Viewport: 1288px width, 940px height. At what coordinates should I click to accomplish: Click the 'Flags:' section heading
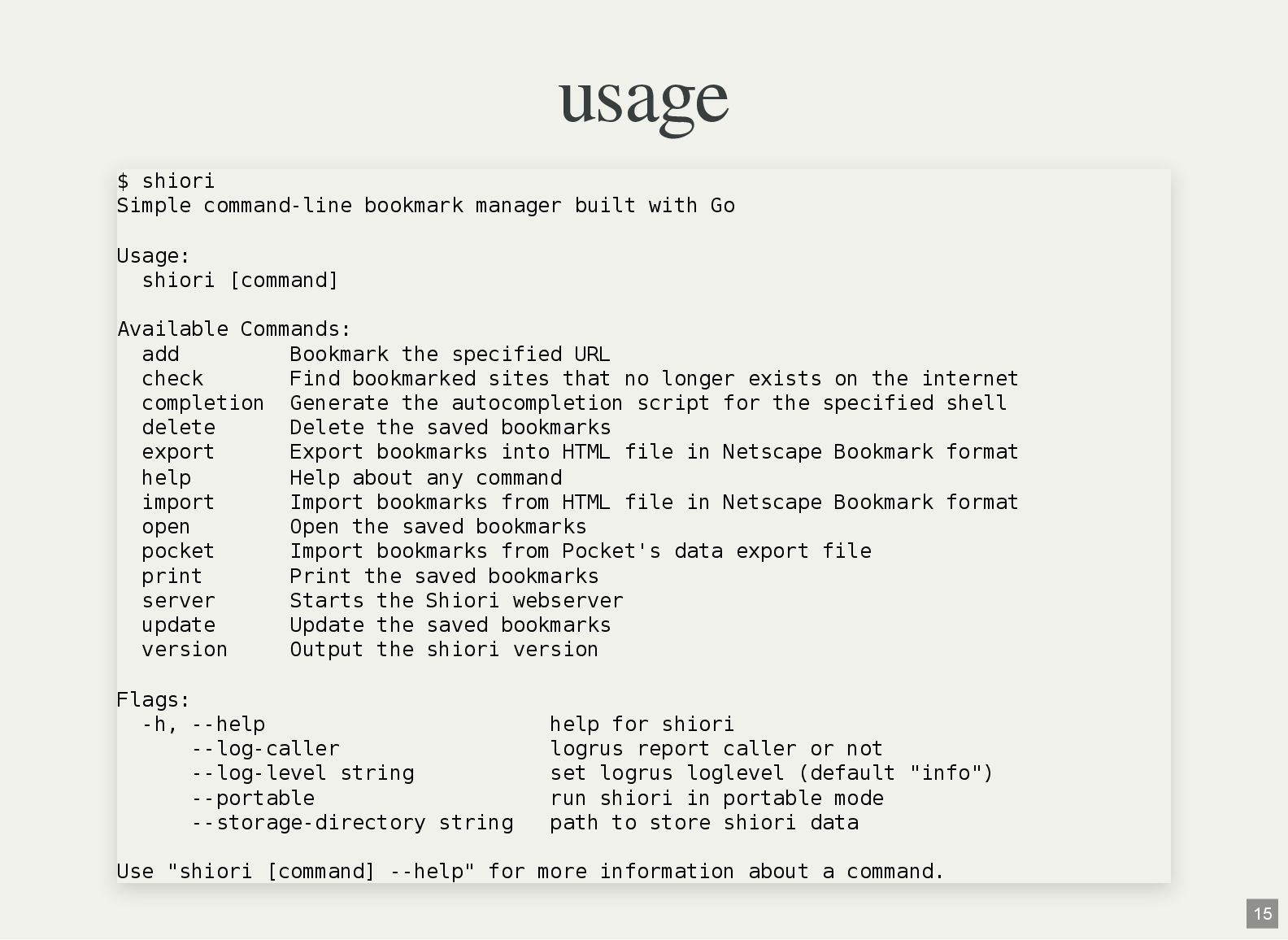click(x=154, y=700)
